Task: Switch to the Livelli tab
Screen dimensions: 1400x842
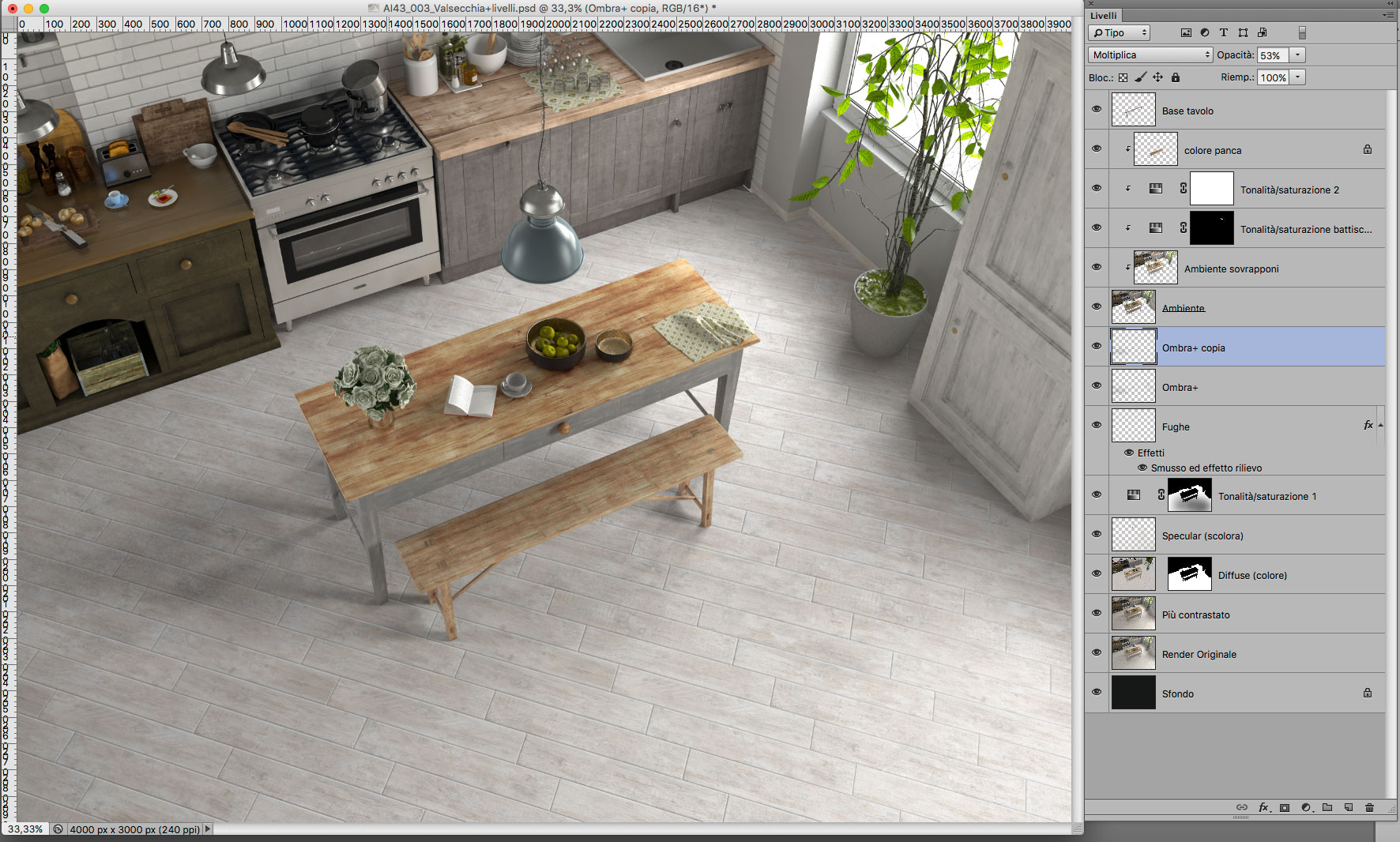Action: click(x=1104, y=16)
